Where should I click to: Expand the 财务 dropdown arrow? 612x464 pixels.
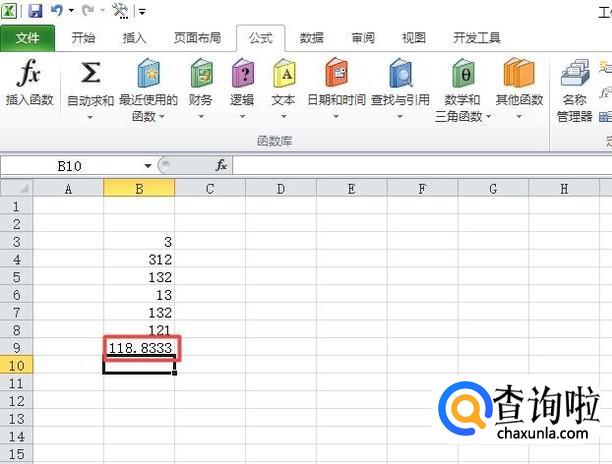(201, 116)
